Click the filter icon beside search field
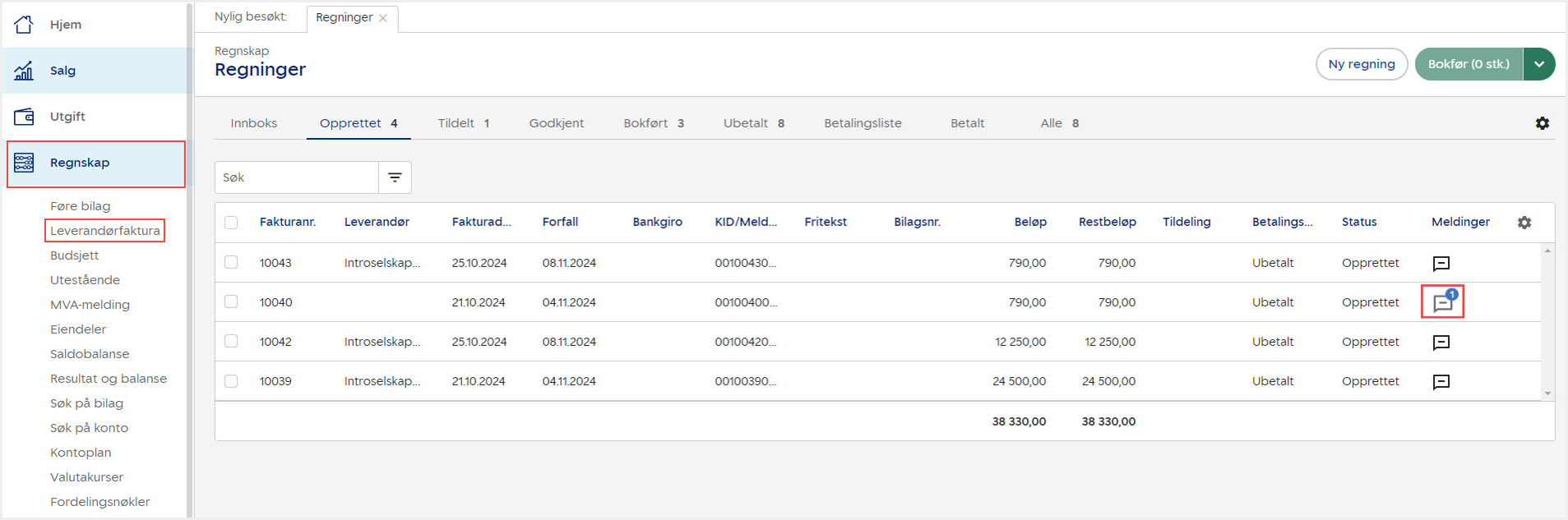1568x520 pixels. pos(395,177)
